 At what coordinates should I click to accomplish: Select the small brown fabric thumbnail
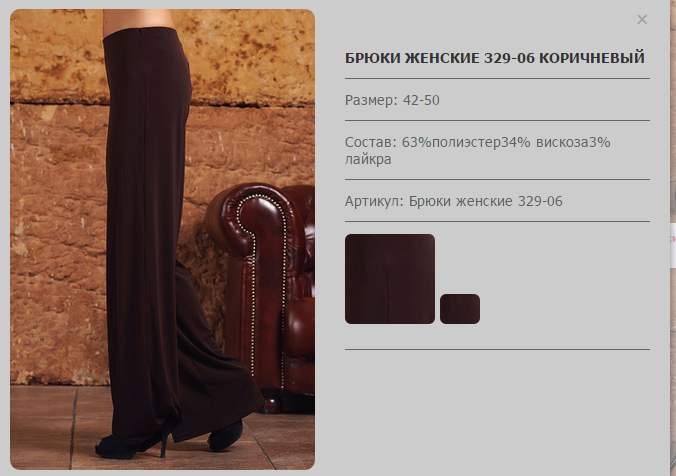[x=460, y=309]
